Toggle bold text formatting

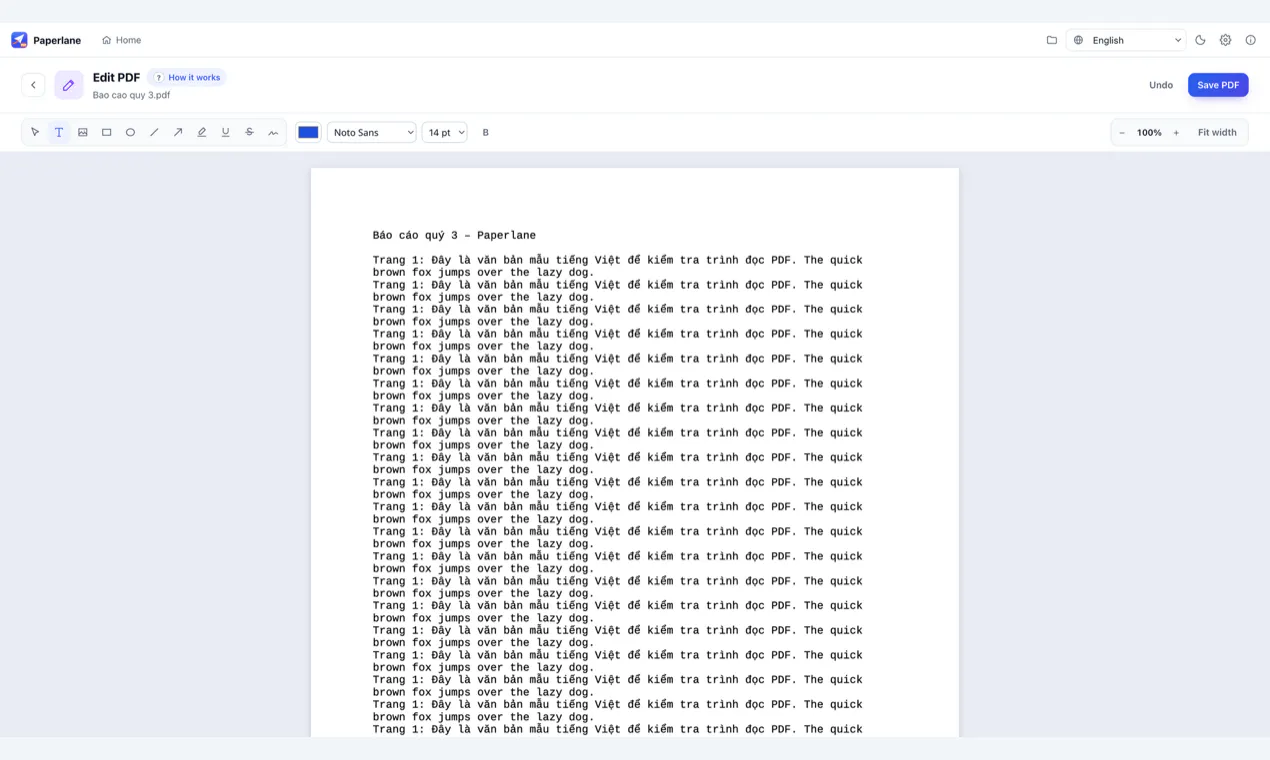tap(486, 132)
